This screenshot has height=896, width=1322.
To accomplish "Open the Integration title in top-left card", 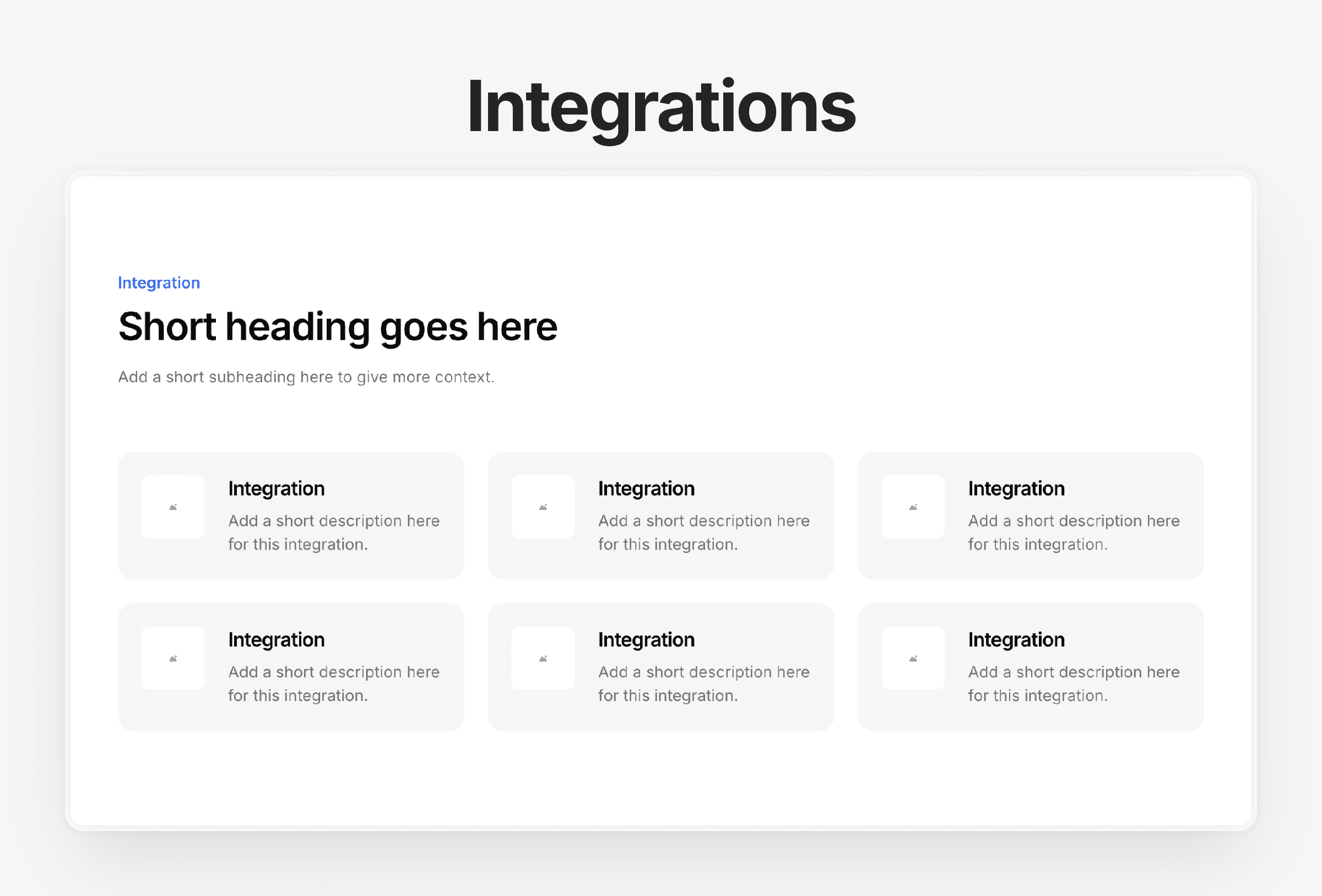I will (277, 488).
